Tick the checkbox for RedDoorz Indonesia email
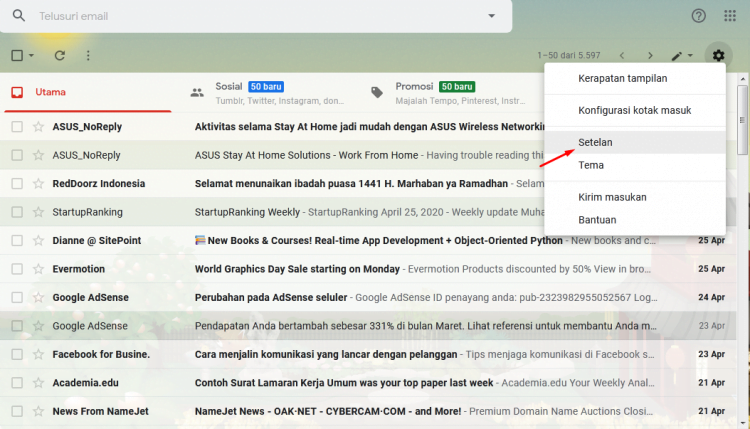The width and height of the screenshot is (750, 429). [x=17, y=184]
